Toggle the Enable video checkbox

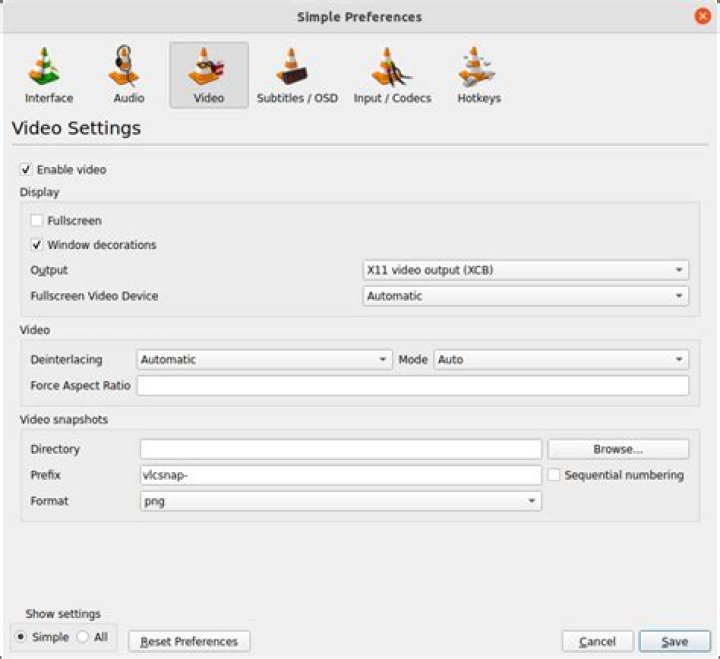pyautogui.click(x=26, y=170)
